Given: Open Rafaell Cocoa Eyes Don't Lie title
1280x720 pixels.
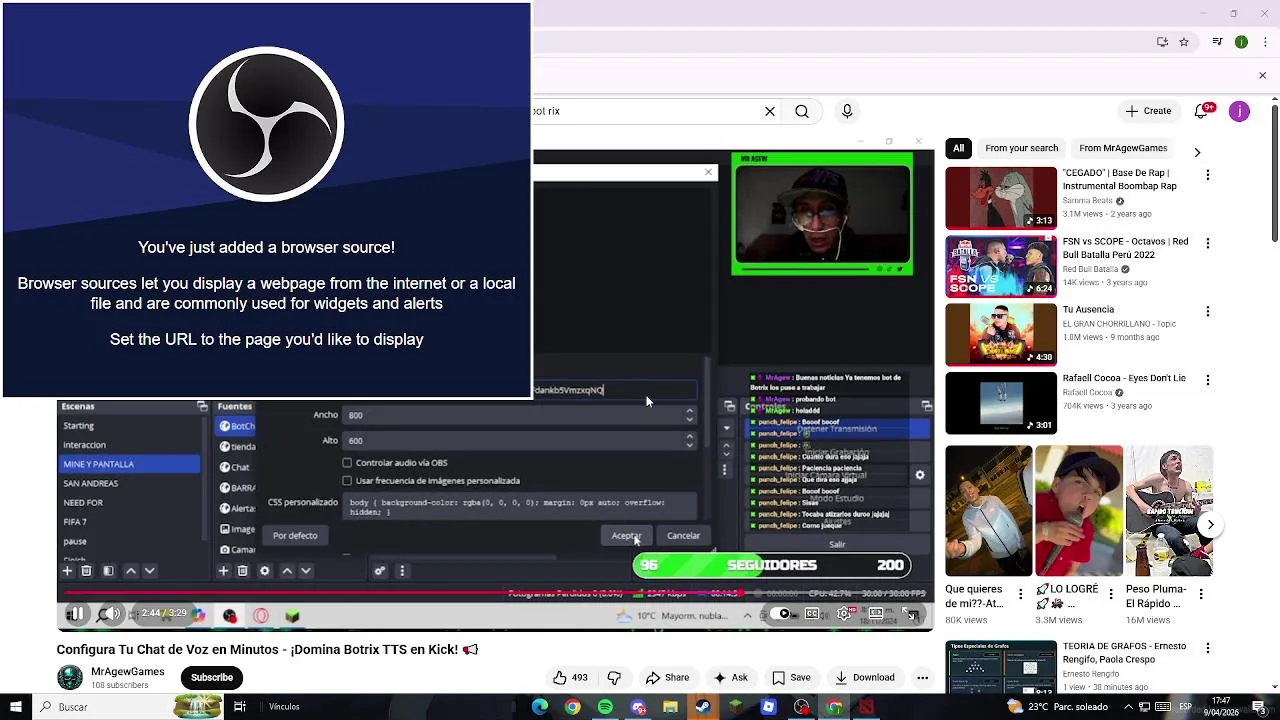Looking at the screenshot, I should [1124, 378].
